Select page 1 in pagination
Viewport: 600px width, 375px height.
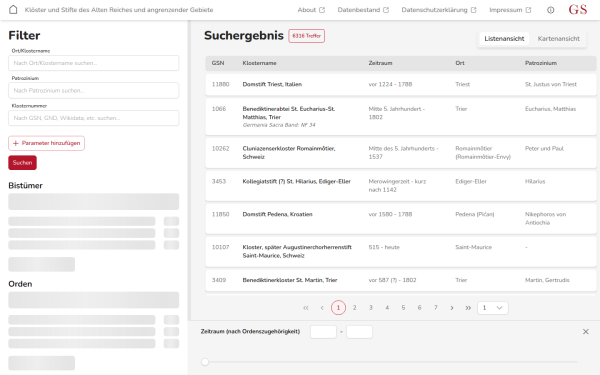(338, 308)
